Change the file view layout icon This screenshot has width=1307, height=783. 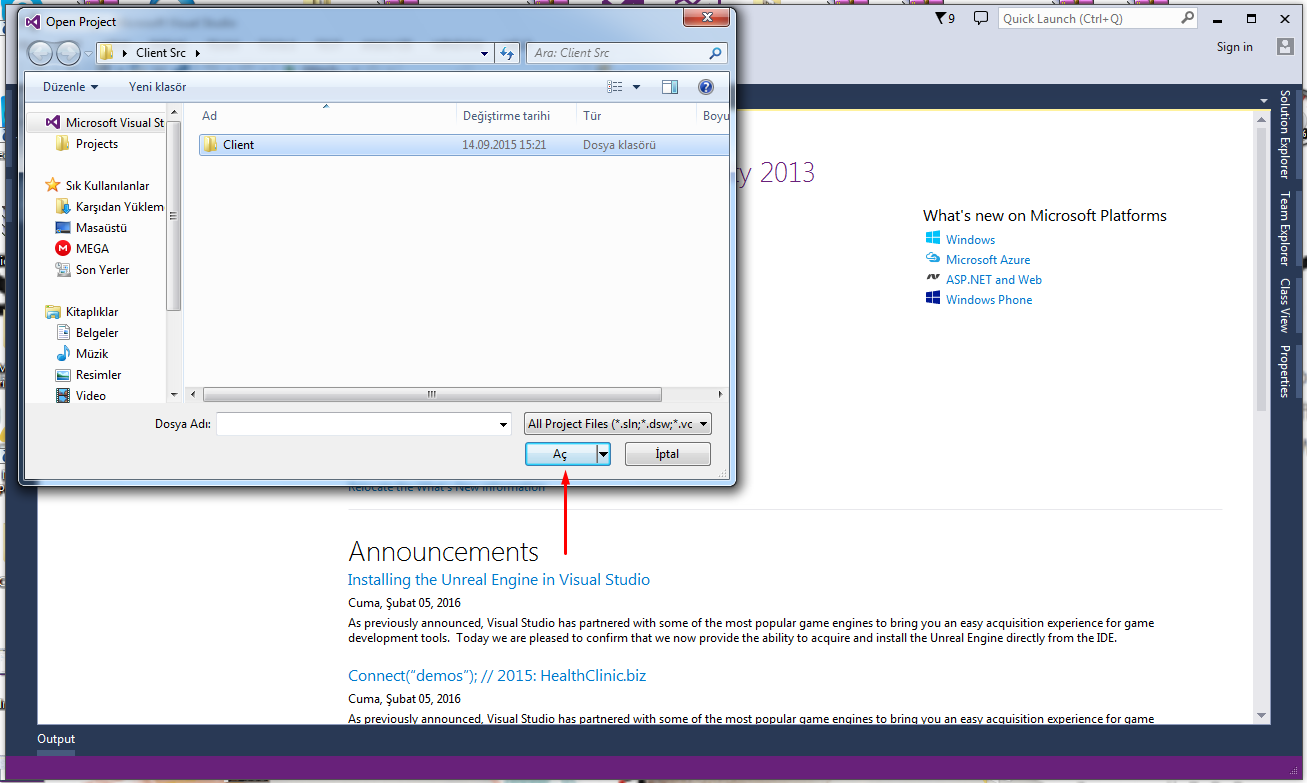point(616,87)
